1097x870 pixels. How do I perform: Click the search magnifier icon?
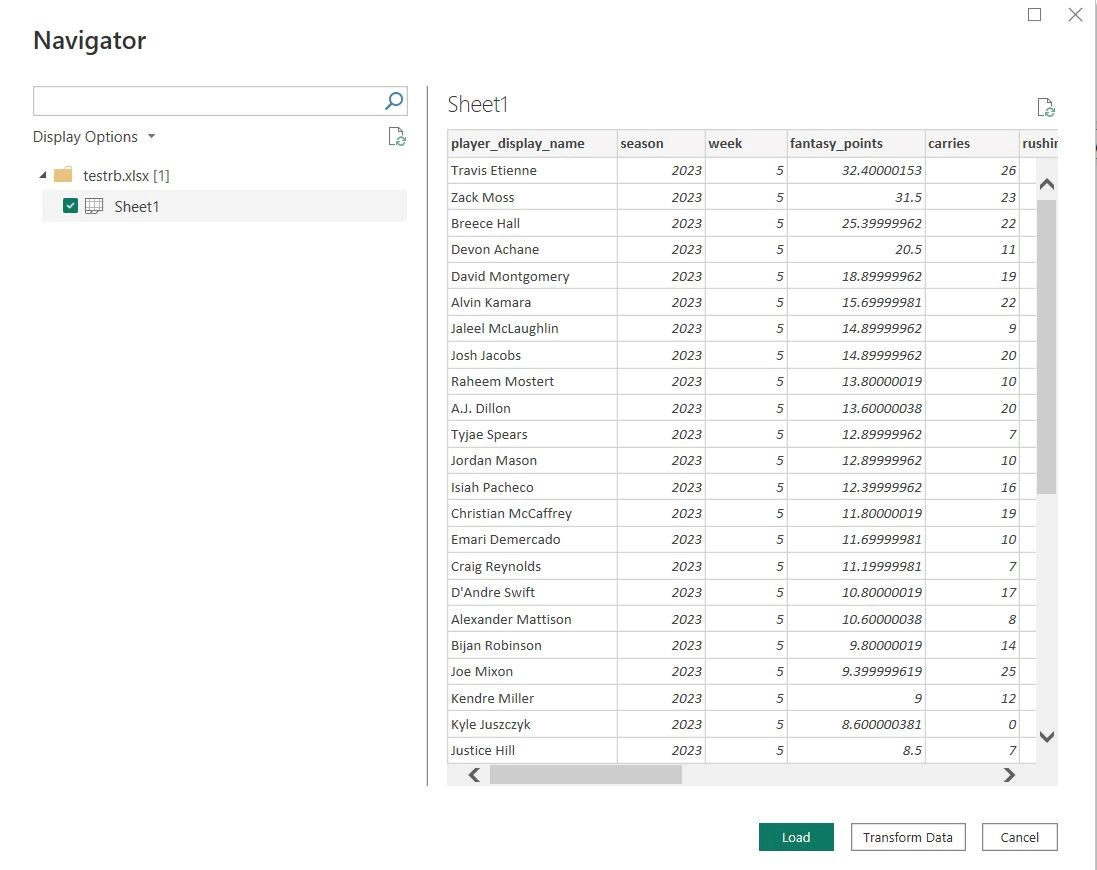pyautogui.click(x=394, y=100)
